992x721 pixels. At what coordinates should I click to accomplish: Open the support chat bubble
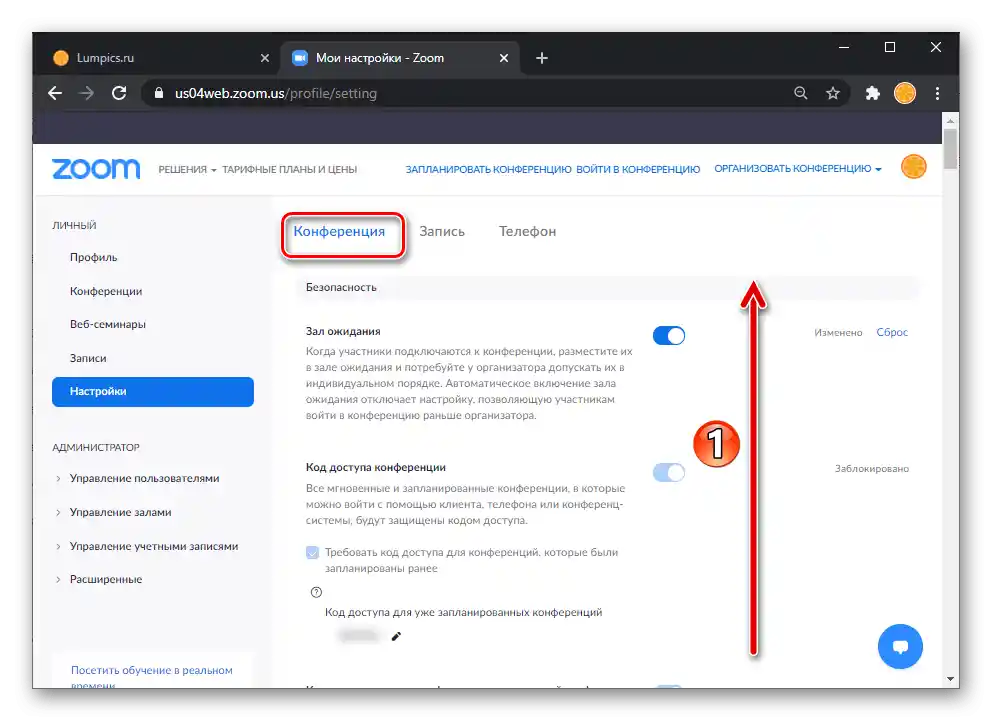tap(899, 646)
